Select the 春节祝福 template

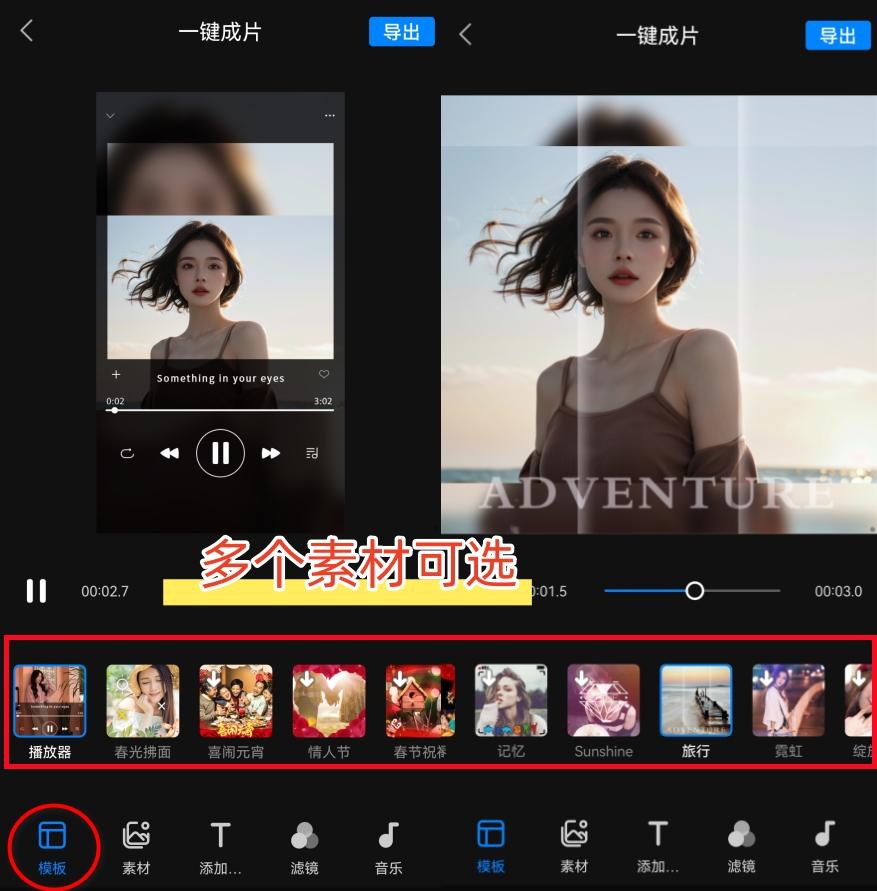pyautogui.click(x=420, y=701)
